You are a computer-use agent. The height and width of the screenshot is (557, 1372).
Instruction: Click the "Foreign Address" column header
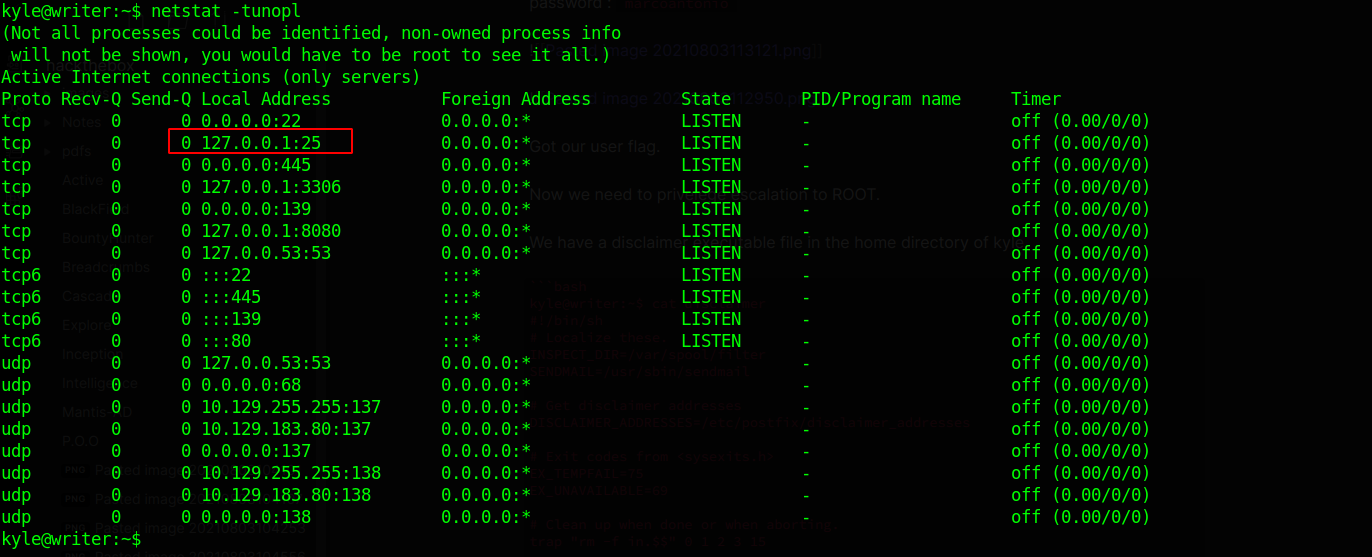pos(516,99)
